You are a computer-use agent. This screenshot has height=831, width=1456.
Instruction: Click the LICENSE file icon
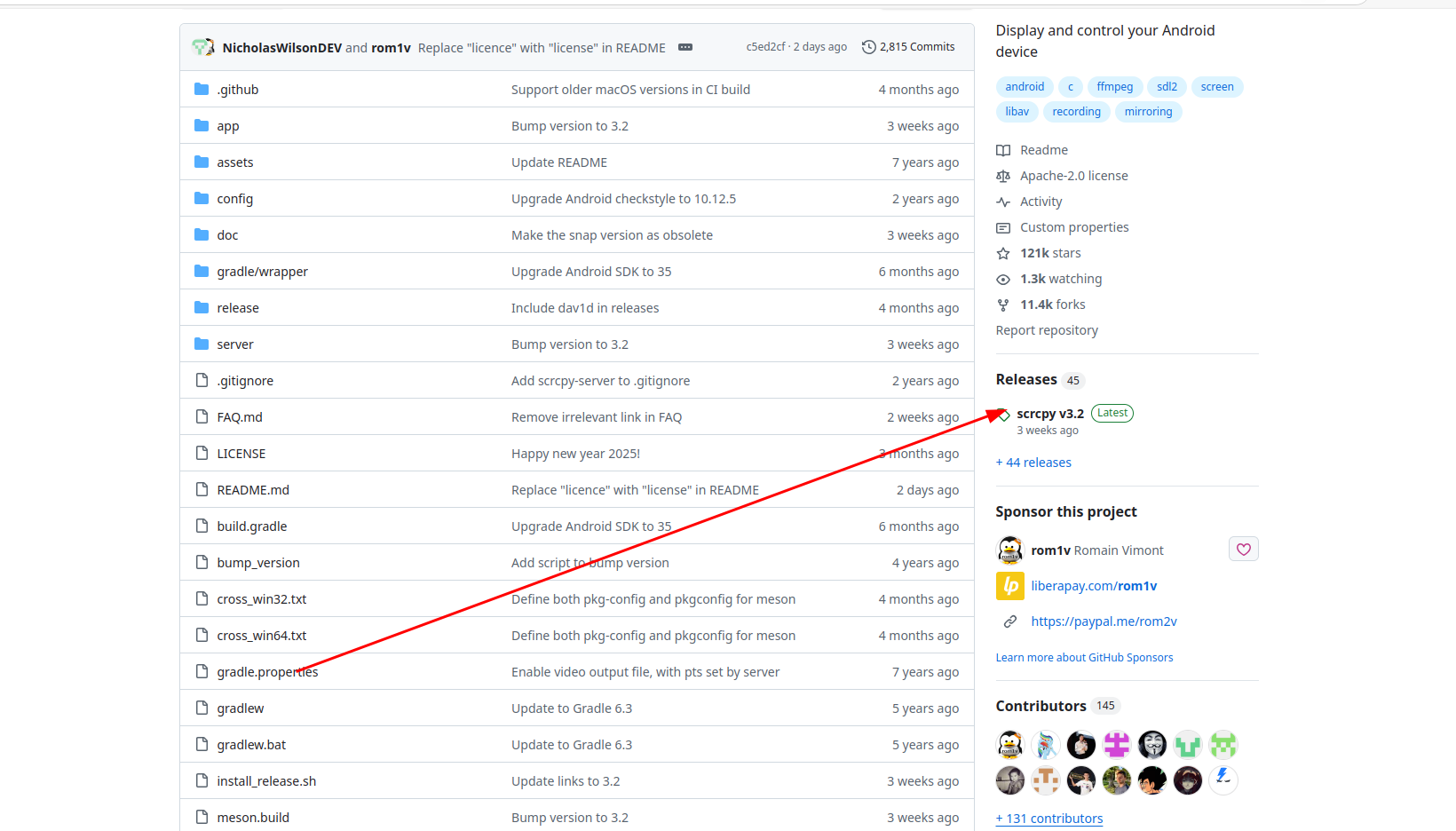202,453
